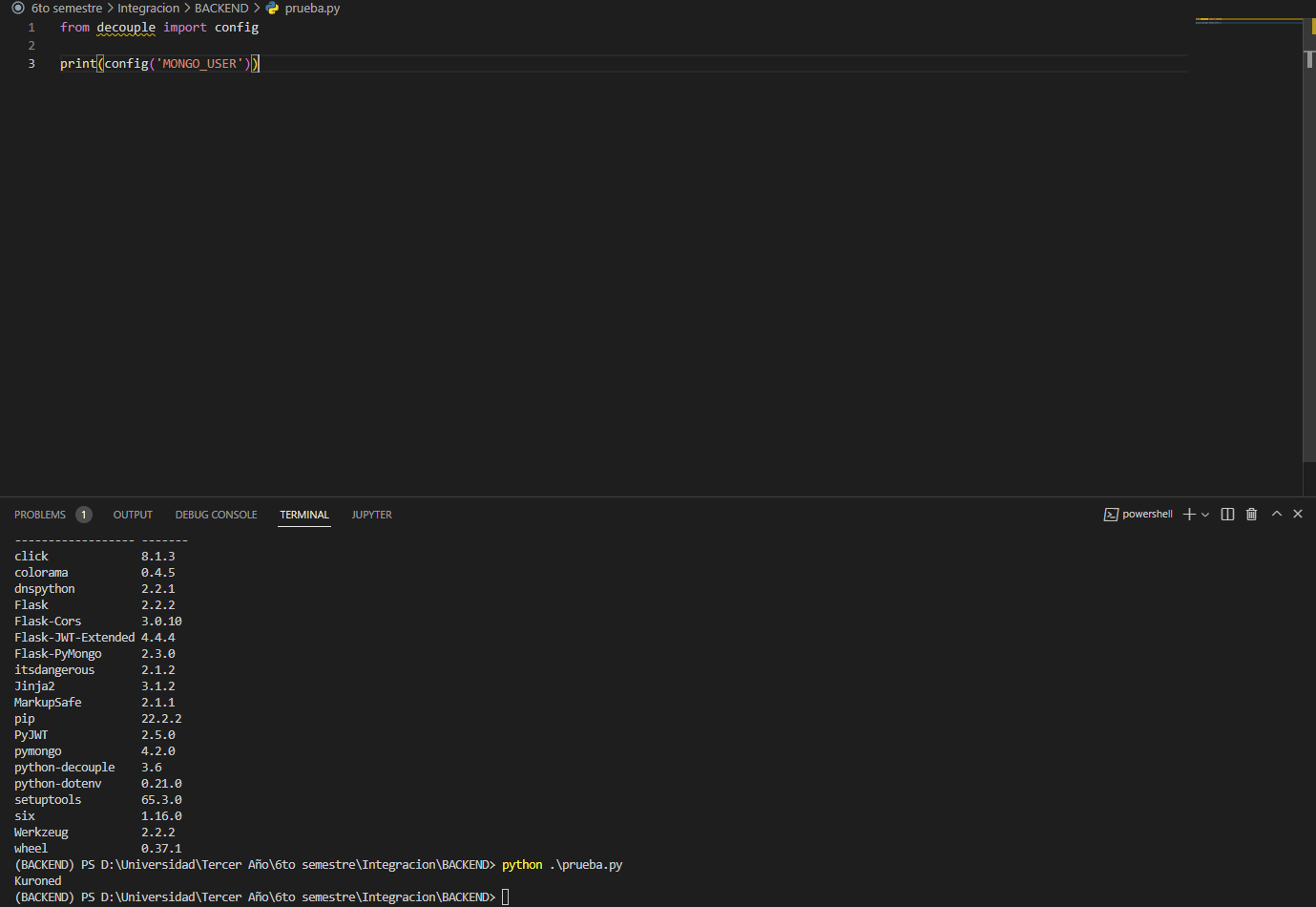Create a new terminal with plus icon
The height and width of the screenshot is (907, 1316).
[1189, 515]
